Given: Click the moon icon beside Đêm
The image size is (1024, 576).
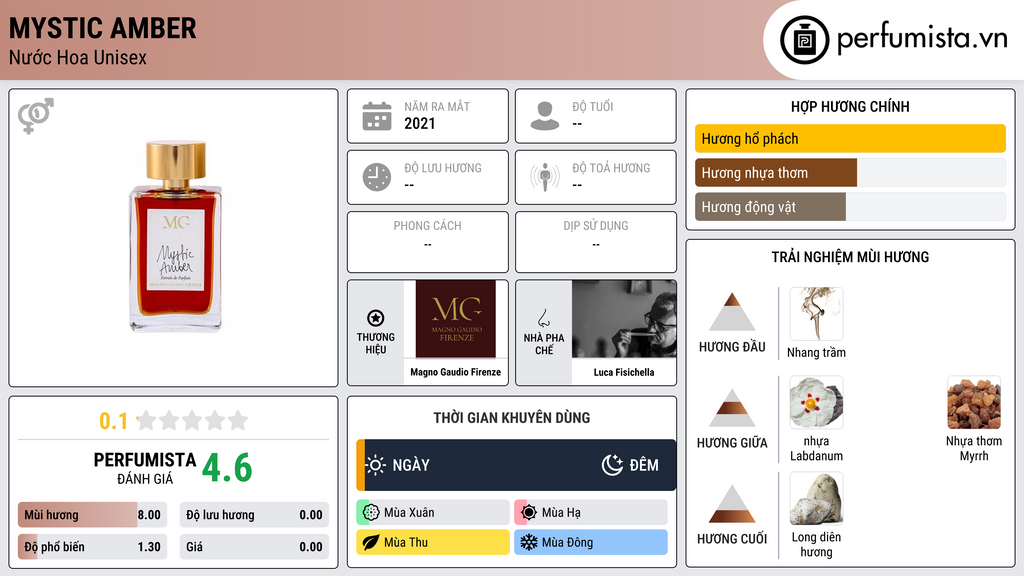Looking at the screenshot, I should pos(612,465).
